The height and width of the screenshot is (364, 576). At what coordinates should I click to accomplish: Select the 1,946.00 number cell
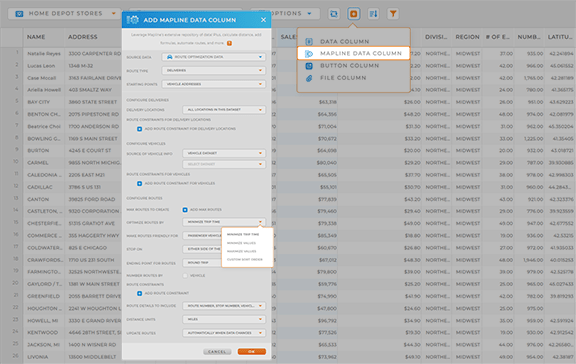[x=529, y=260]
